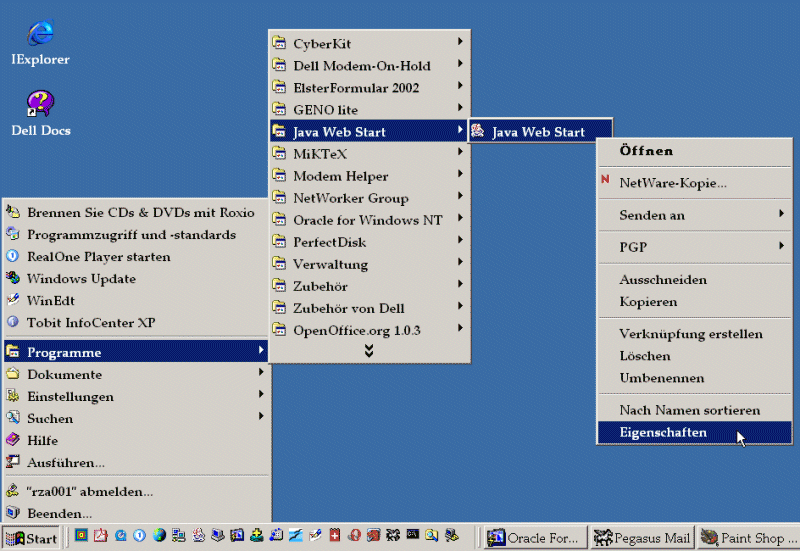Click the Pegasus Mail winged icon in quick launch

tap(393, 535)
